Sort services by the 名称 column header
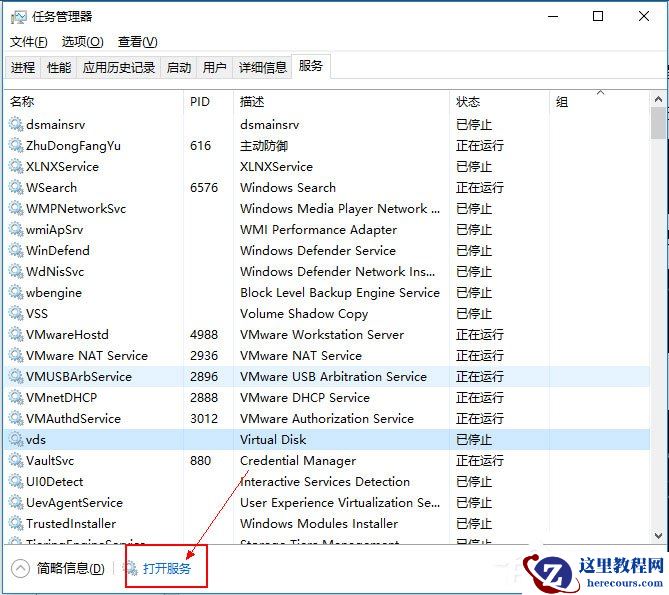This screenshot has height=595, width=669. pyautogui.click(x=94, y=102)
